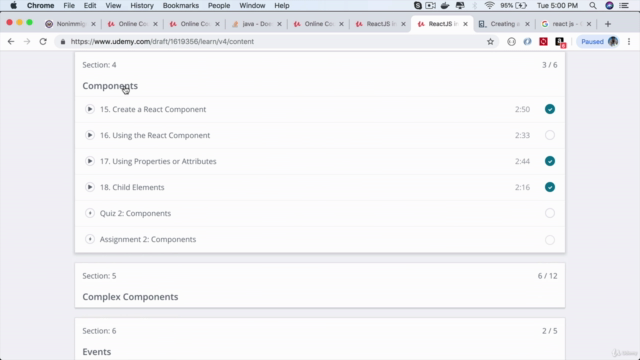Click the blue feather extension icon
640x360 pixels.
tap(527, 42)
